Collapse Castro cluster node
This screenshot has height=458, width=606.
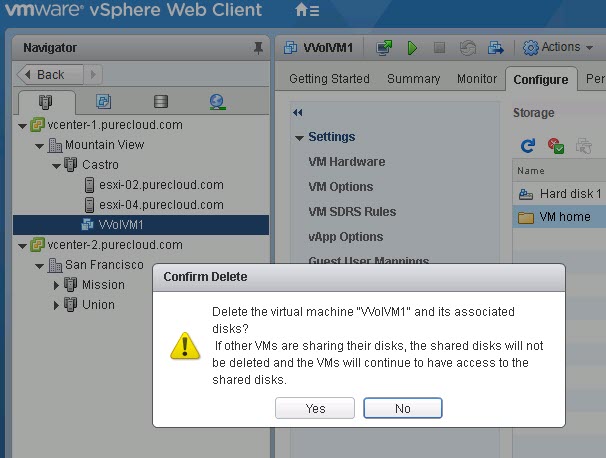tap(56, 166)
